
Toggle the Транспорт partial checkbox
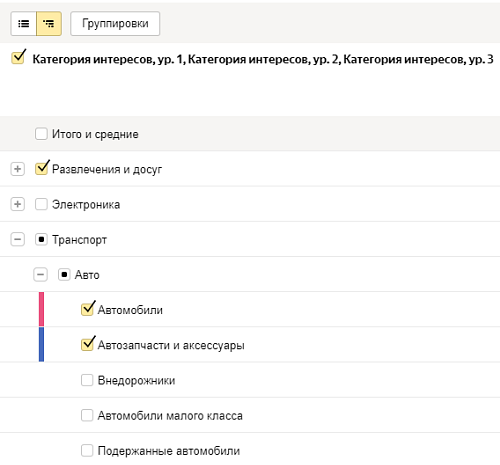pyautogui.click(x=41, y=239)
